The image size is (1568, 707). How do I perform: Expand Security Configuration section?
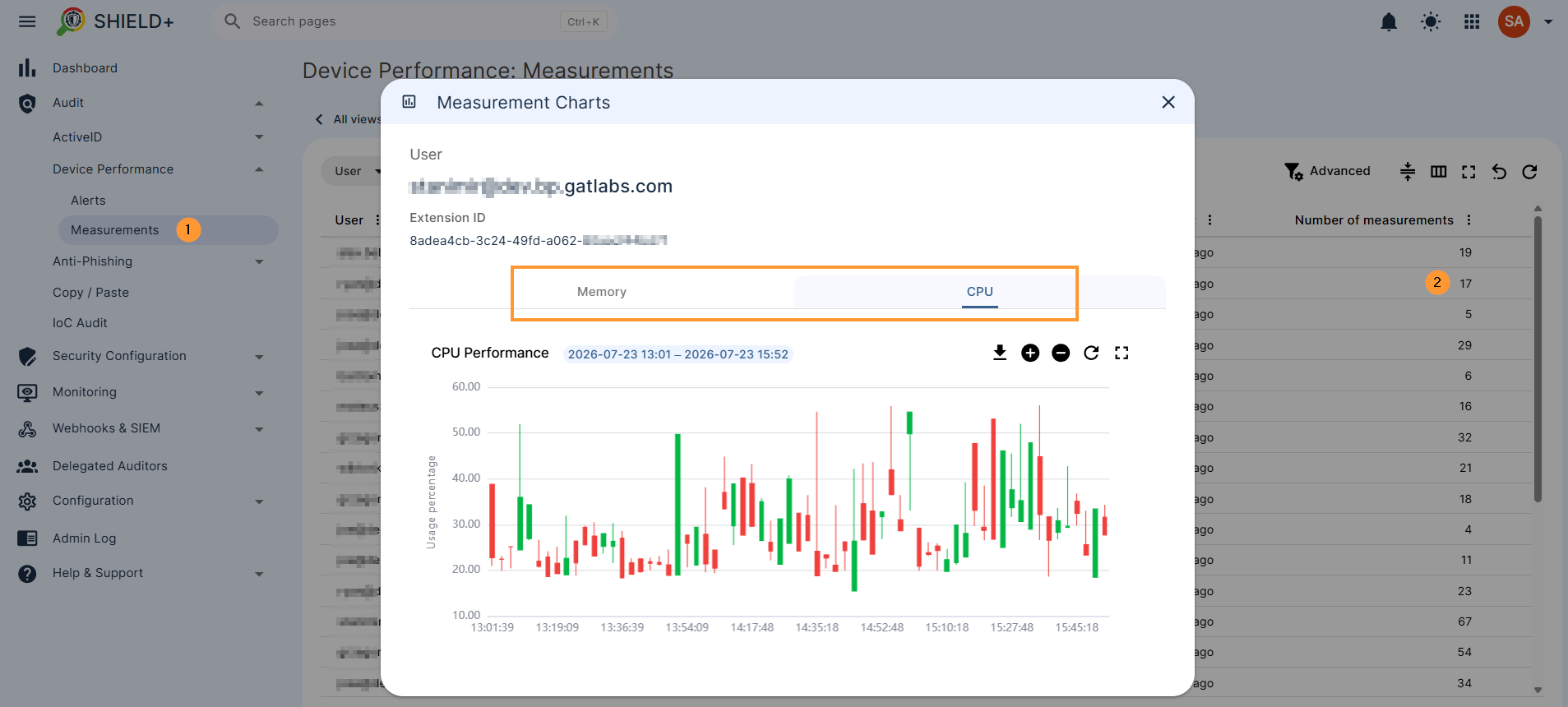tap(259, 357)
